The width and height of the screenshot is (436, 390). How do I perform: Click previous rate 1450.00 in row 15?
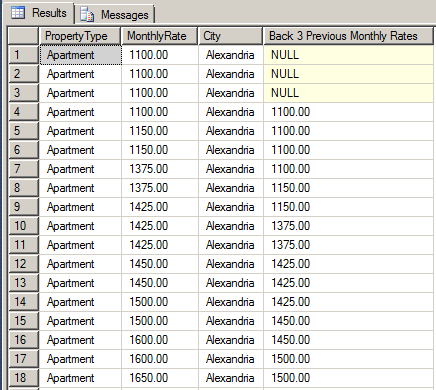click(x=348, y=321)
